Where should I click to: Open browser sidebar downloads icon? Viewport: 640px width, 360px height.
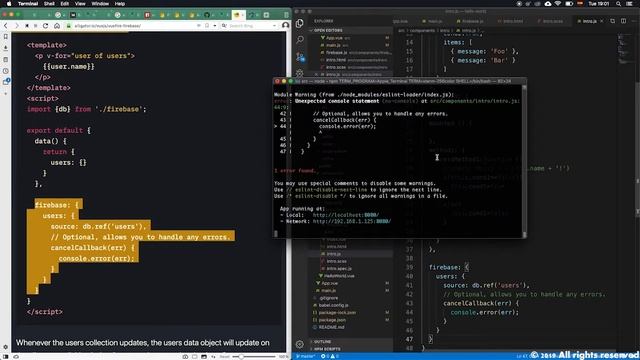pyautogui.click(x=5, y=48)
